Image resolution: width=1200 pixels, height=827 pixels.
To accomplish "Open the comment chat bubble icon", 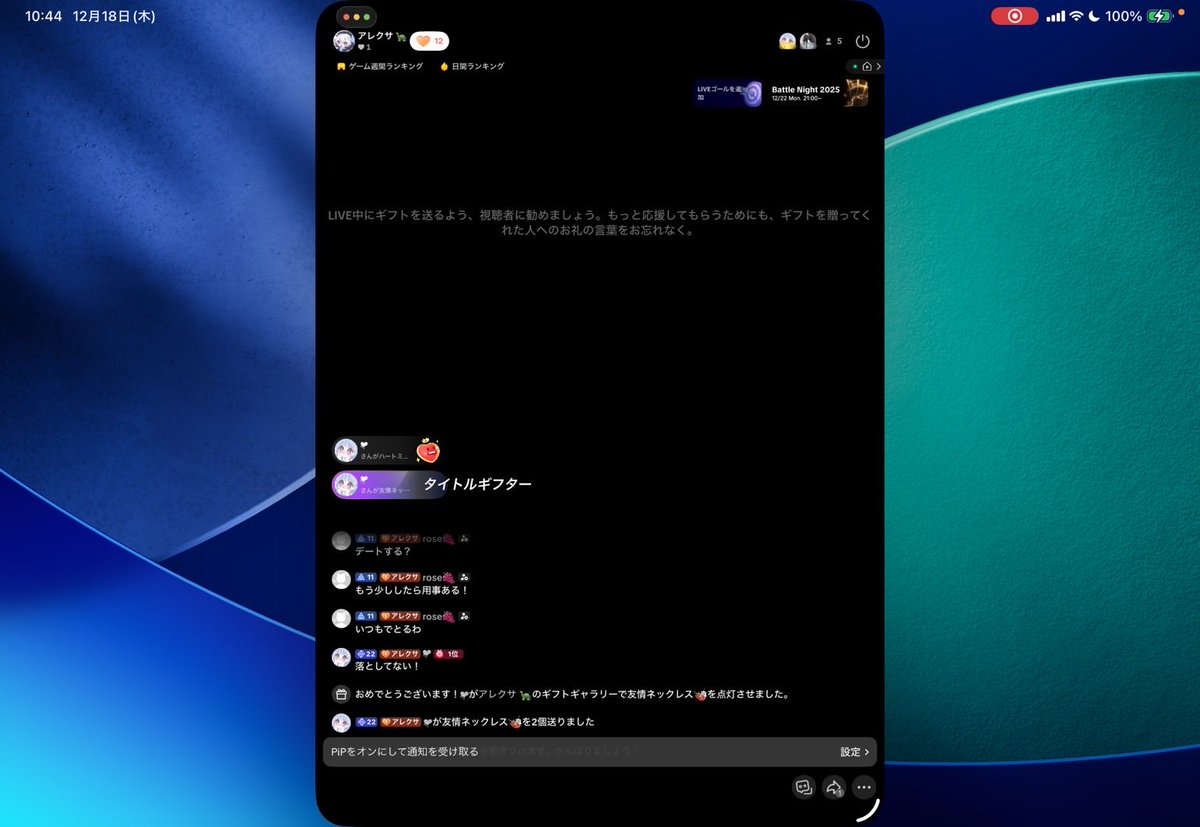I will (803, 787).
